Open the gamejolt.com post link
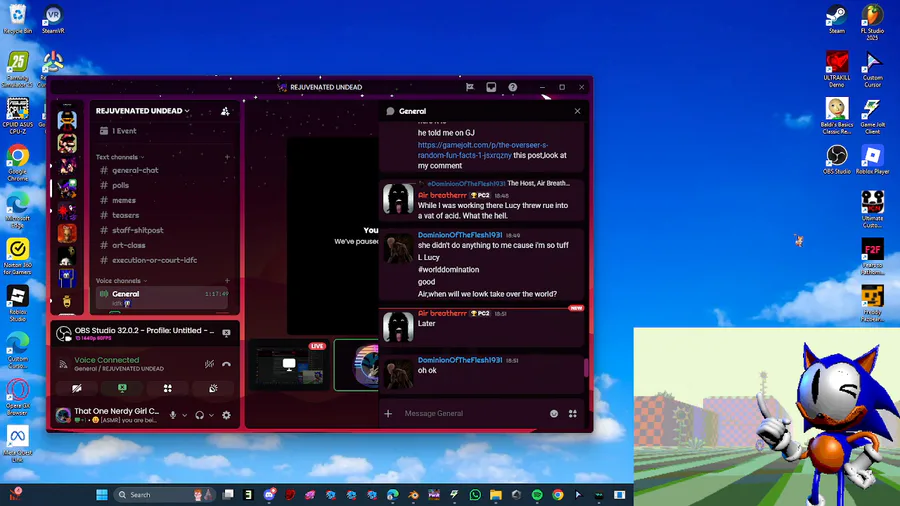Screen dimensions: 900x506 [482, 150]
